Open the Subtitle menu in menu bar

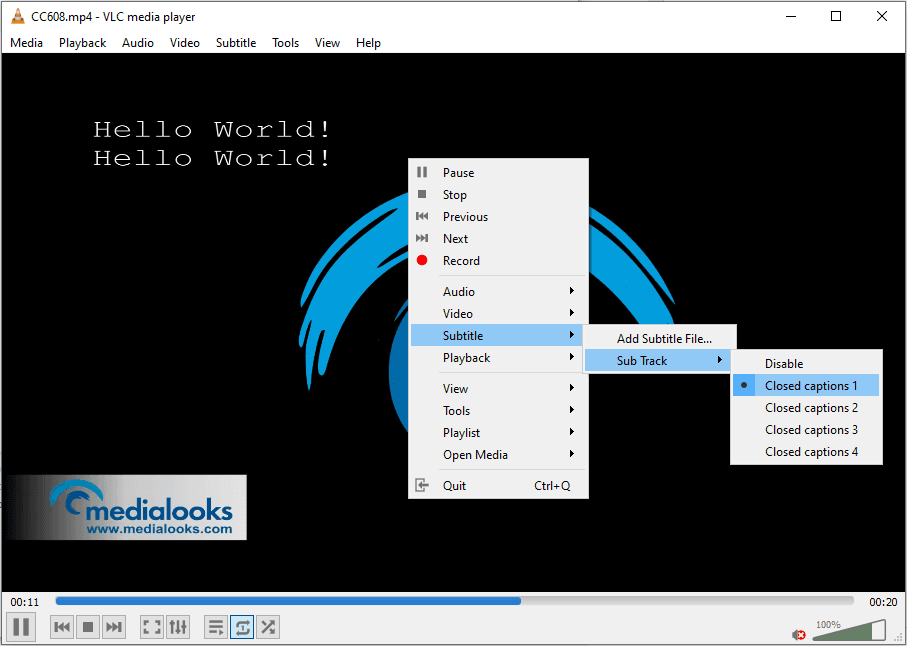coord(236,43)
